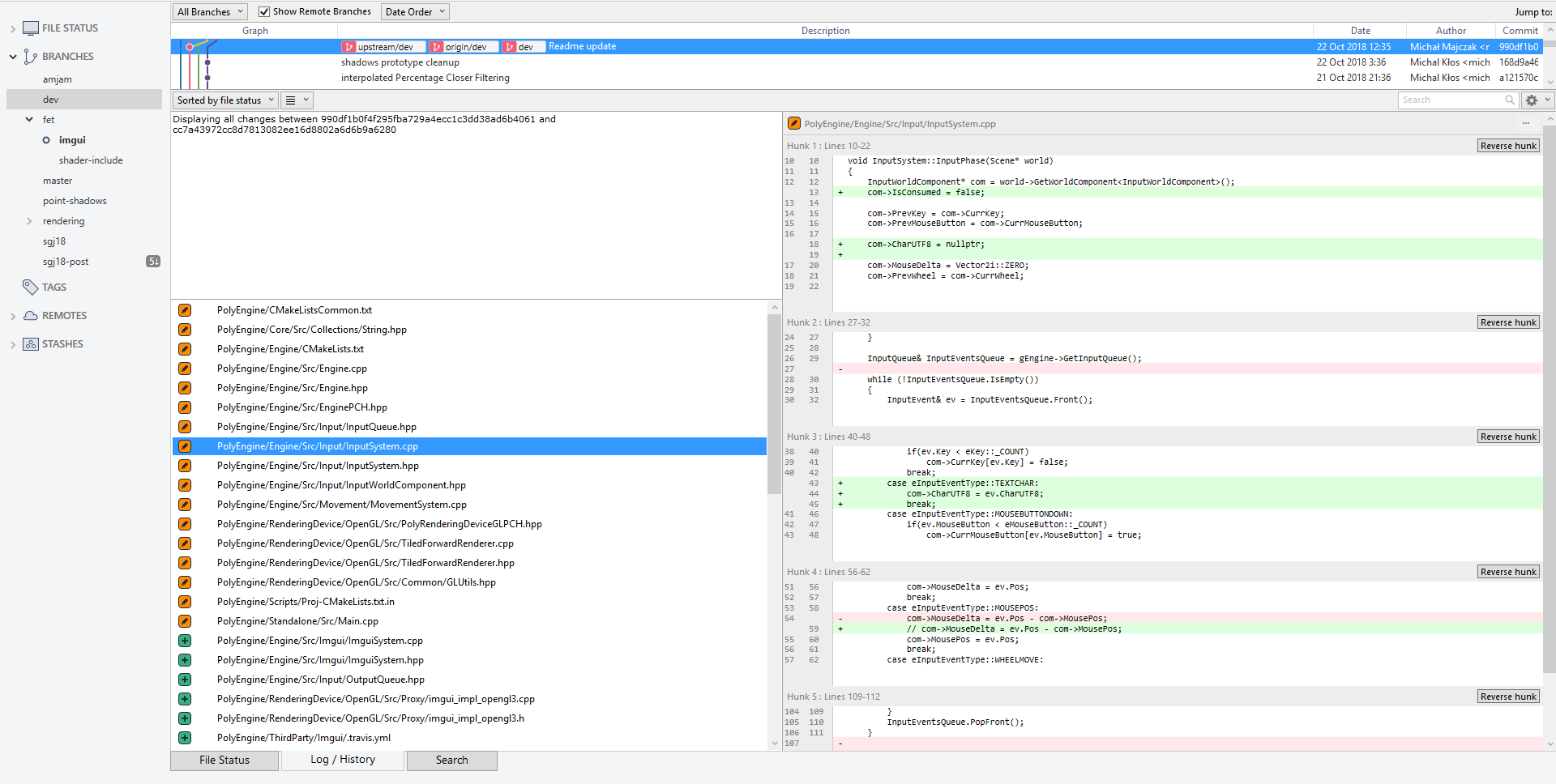Switch to the bottom Search tab

coord(451,761)
